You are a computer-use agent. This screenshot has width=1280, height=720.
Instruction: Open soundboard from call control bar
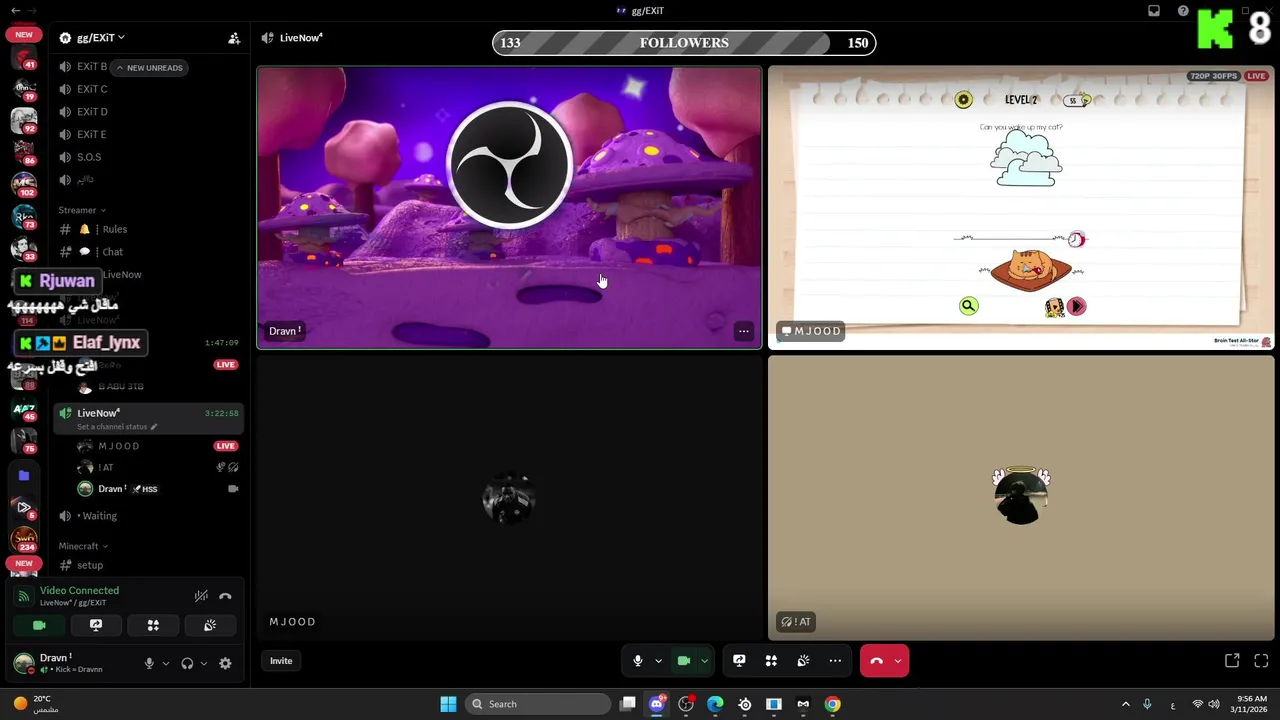803,661
